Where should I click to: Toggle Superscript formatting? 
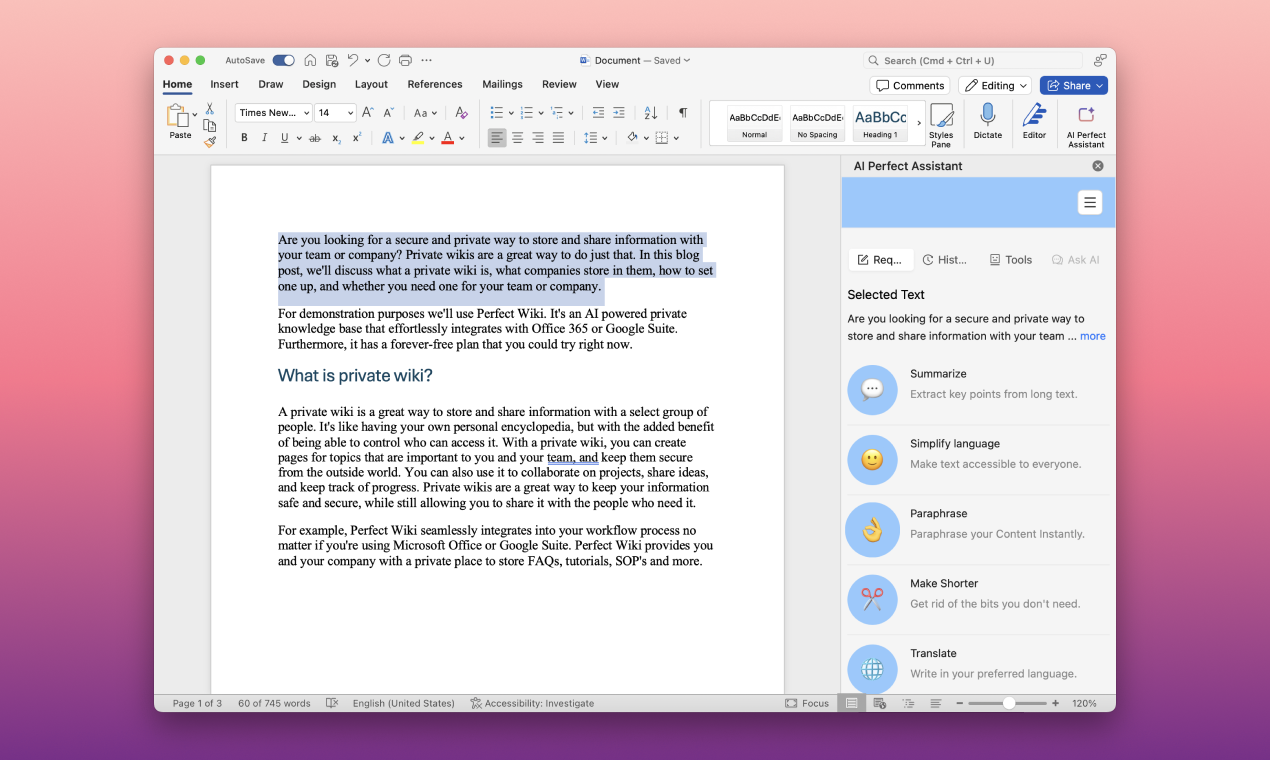[x=357, y=138]
